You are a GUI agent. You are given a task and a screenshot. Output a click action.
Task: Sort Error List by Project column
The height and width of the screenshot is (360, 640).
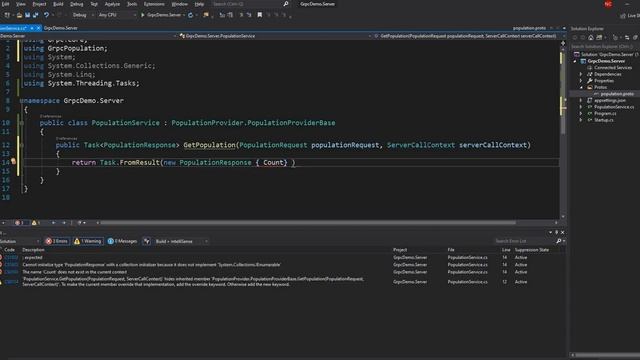400,250
